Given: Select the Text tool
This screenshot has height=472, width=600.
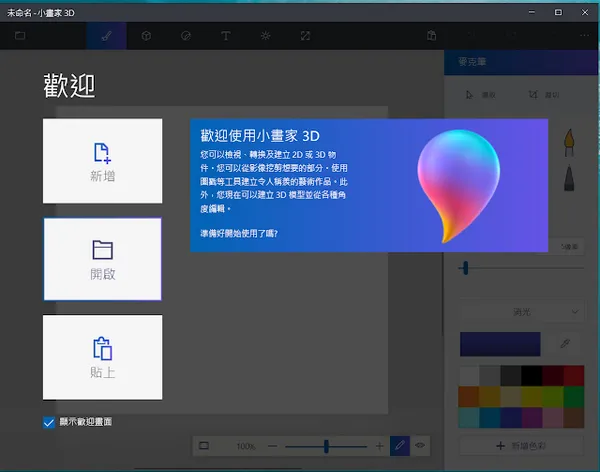Looking at the screenshot, I should coord(226,36).
